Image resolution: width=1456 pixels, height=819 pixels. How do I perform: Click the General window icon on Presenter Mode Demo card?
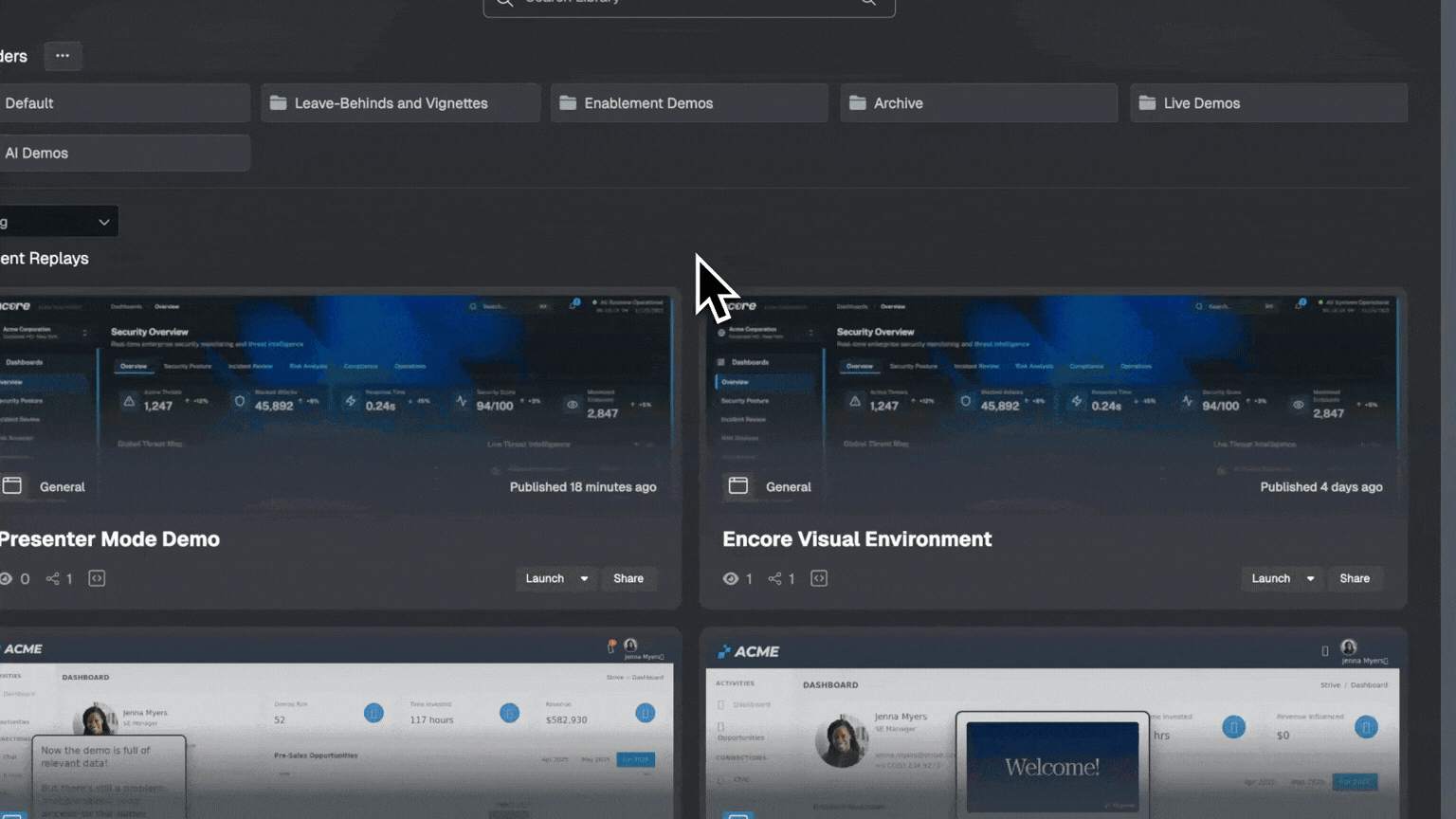click(12, 486)
